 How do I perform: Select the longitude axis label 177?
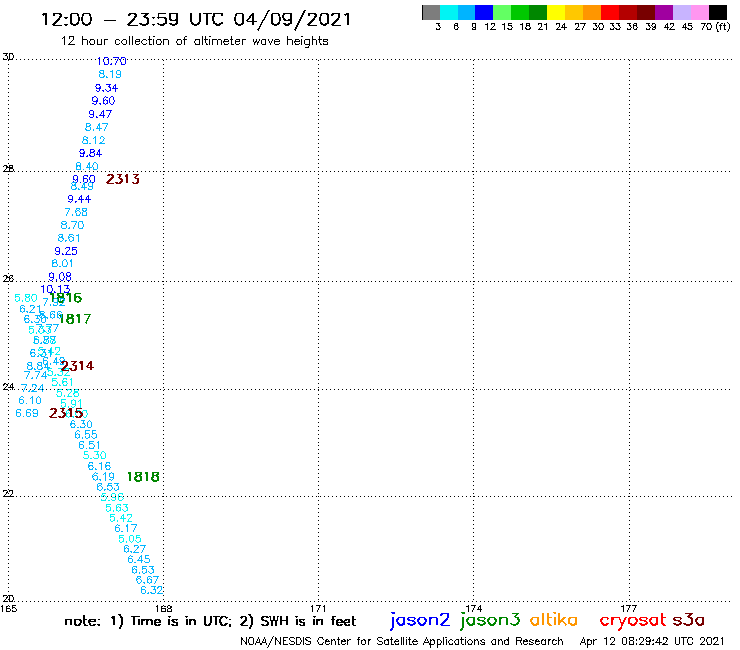pos(629,608)
